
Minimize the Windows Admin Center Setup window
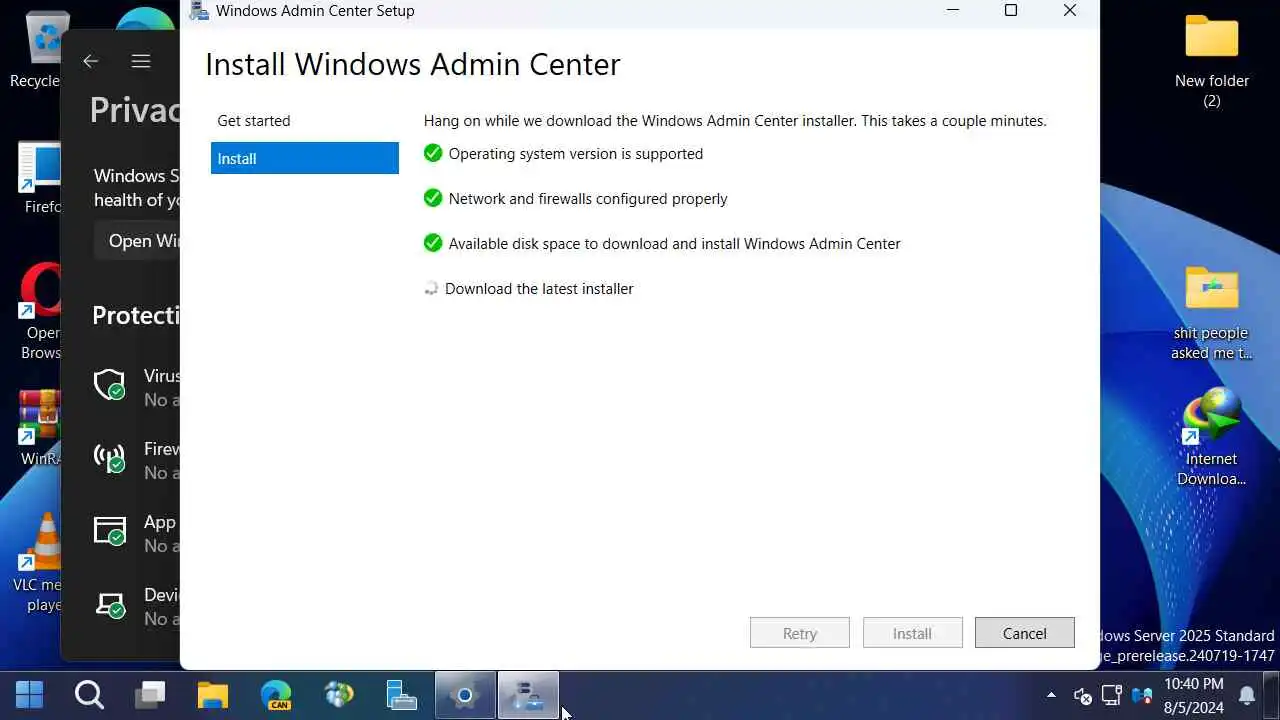click(953, 11)
